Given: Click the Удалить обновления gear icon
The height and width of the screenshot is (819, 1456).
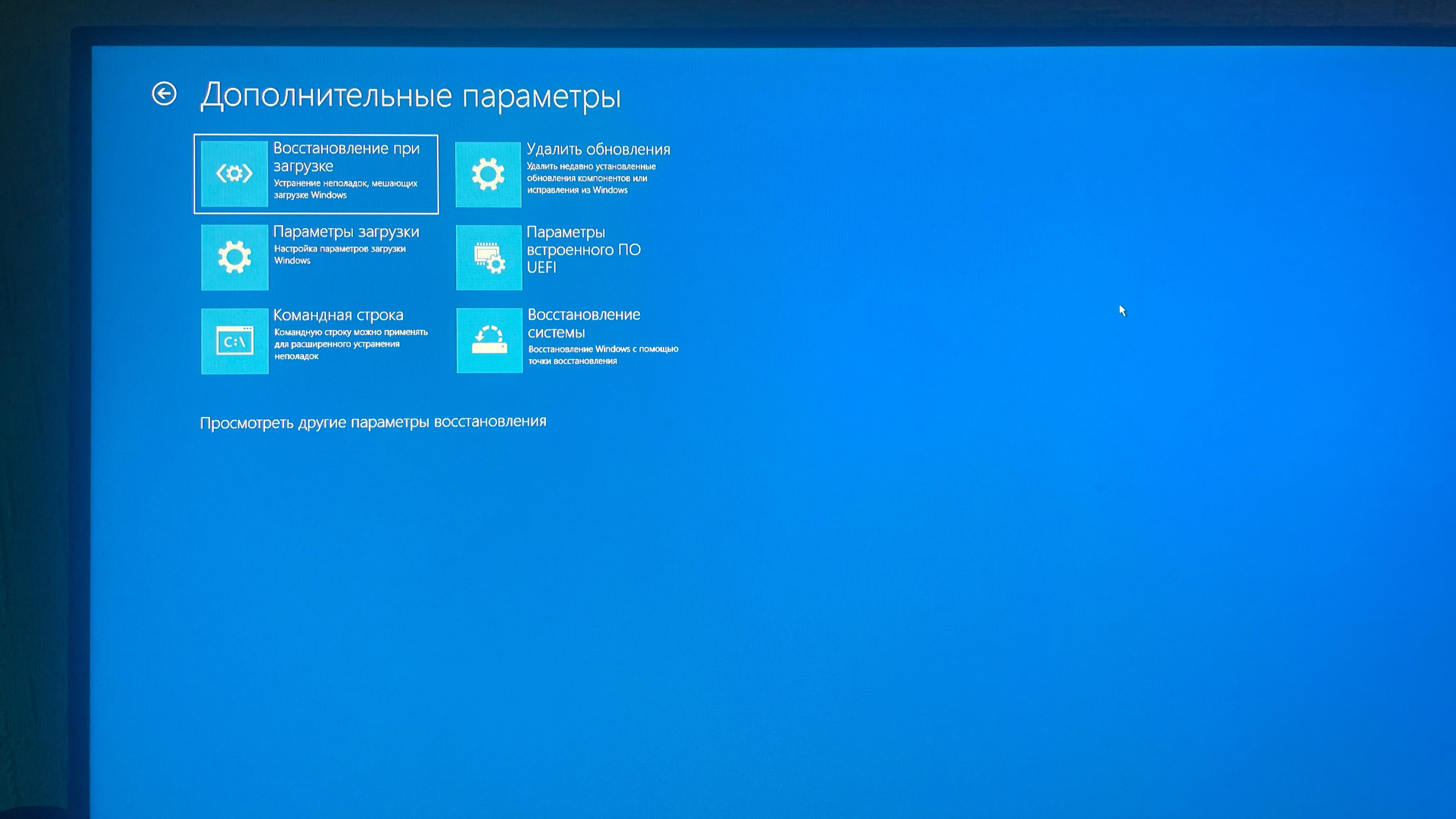Looking at the screenshot, I should click(x=488, y=175).
